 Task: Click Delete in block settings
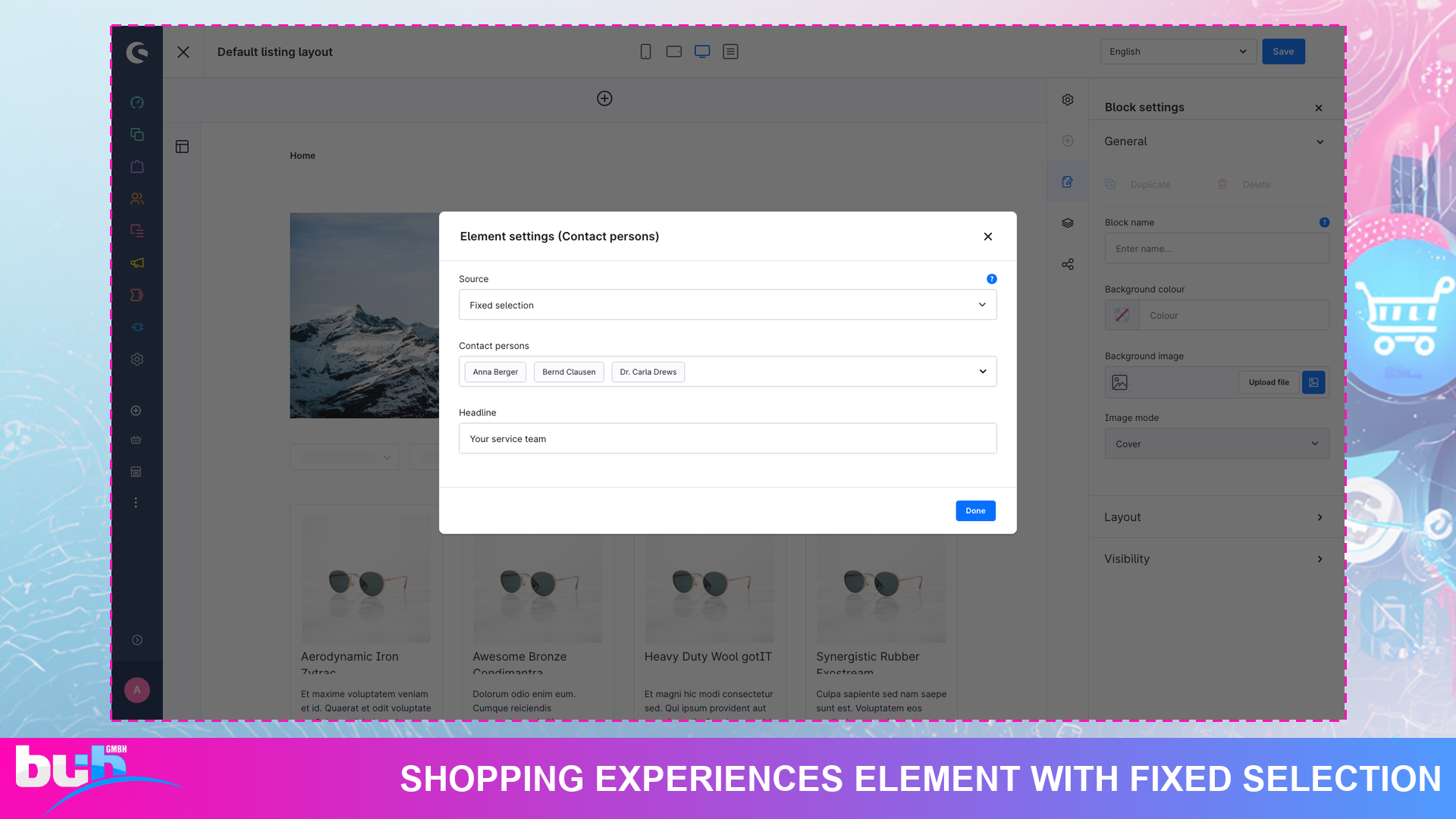tap(1244, 184)
